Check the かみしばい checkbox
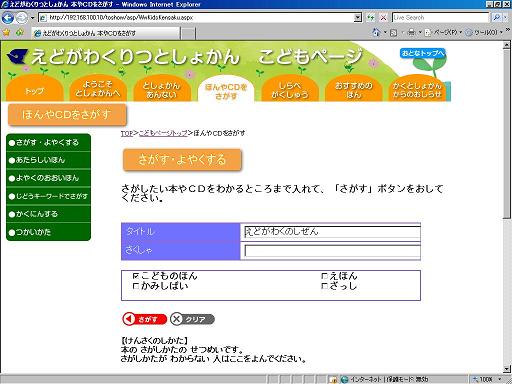This screenshot has height=384, width=512. 136,286
